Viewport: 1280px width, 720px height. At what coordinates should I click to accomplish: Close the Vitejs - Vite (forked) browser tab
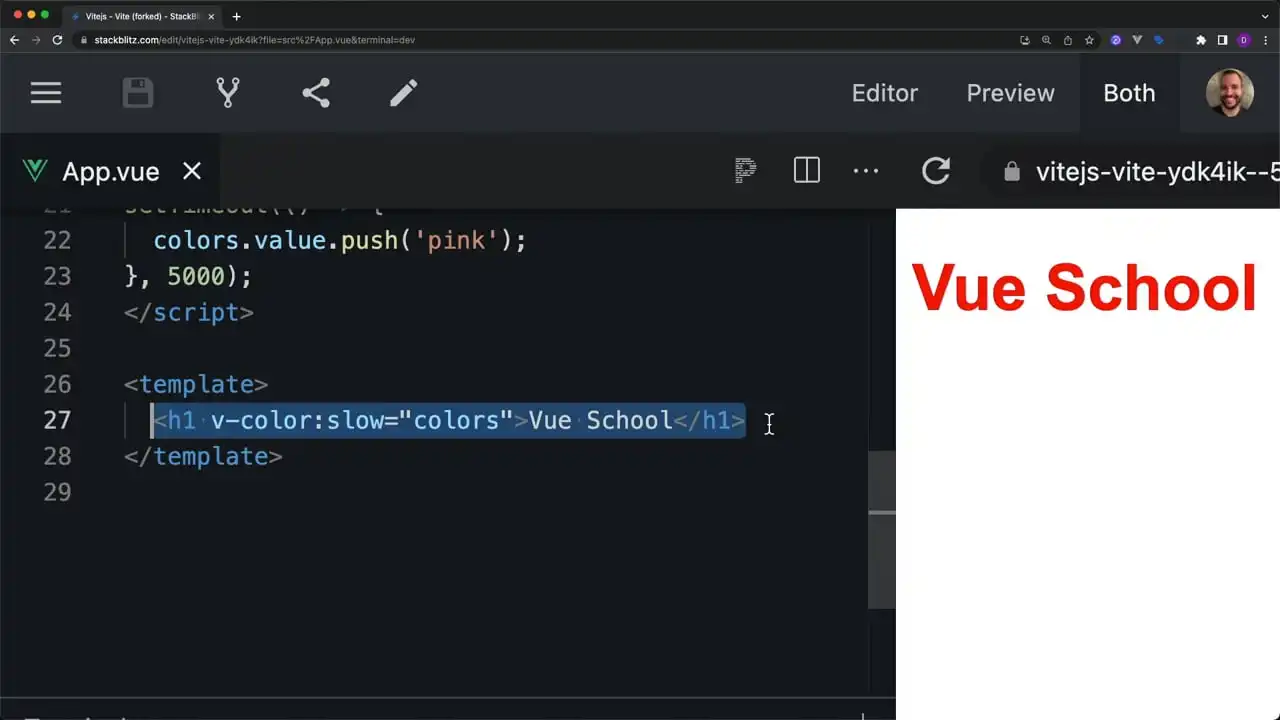(211, 16)
